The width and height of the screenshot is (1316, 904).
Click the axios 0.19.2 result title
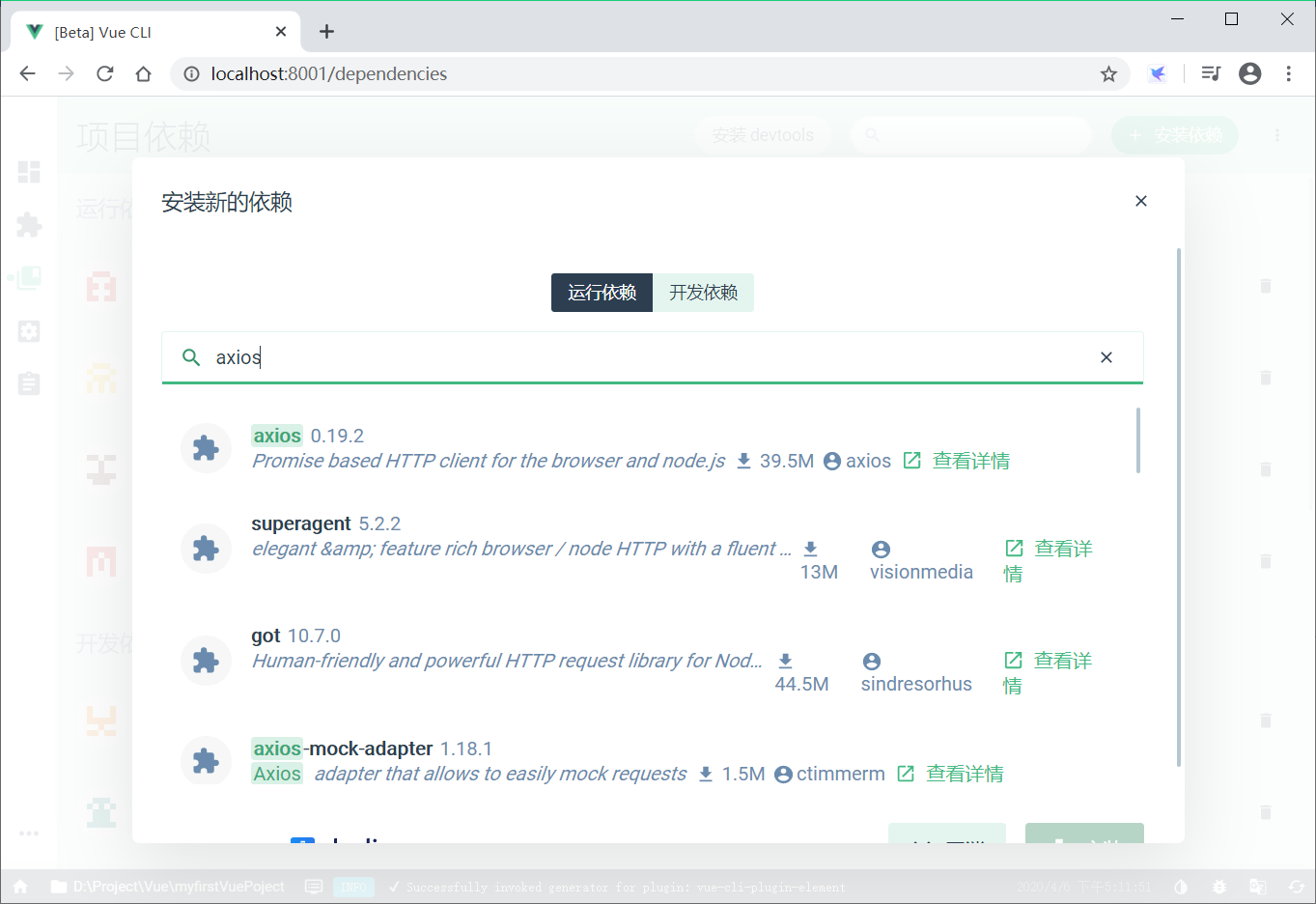click(x=307, y=436)
